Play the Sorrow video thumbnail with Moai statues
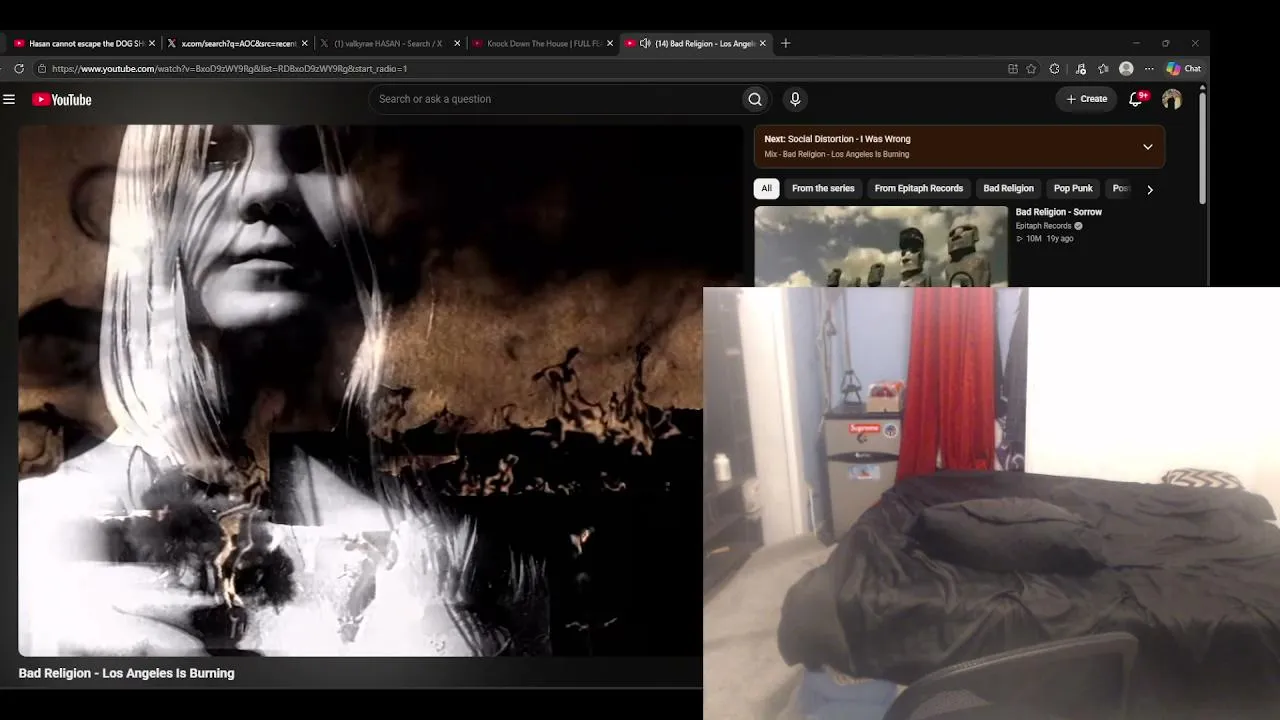1280x720 pixels. pyautogui.click(x=881, y=247)
